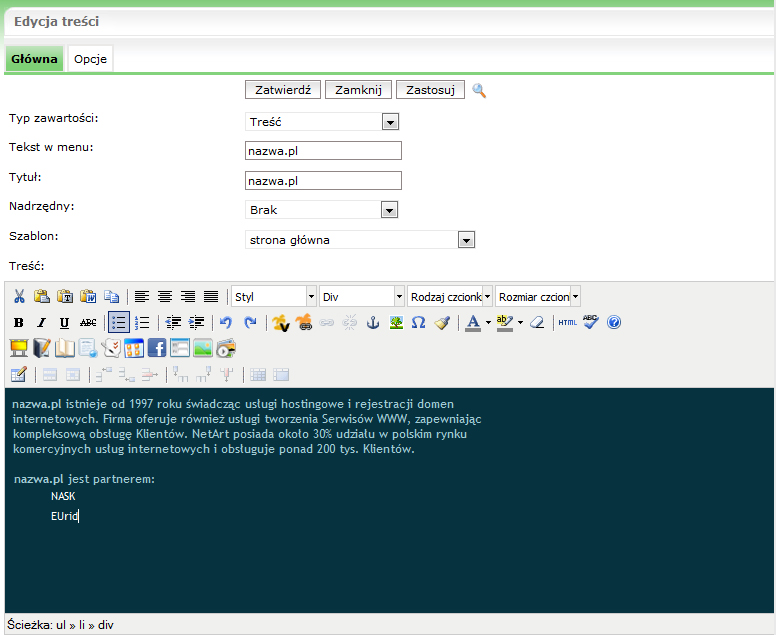The image size is (776, 635).
Task: Click Paste as plain text icon
Action: (x=65, y=296)
